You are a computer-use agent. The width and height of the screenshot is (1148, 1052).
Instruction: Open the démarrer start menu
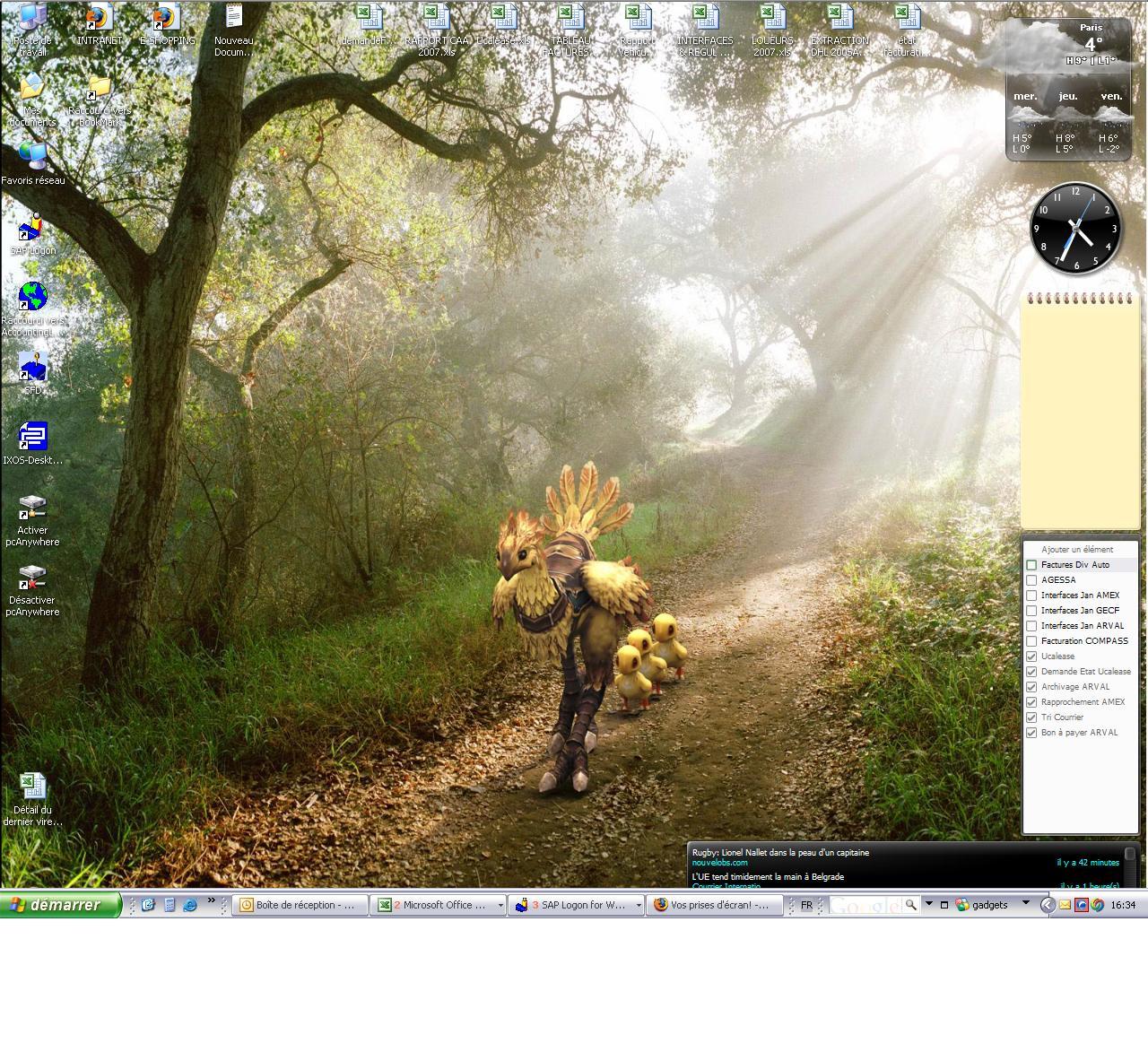60,906
